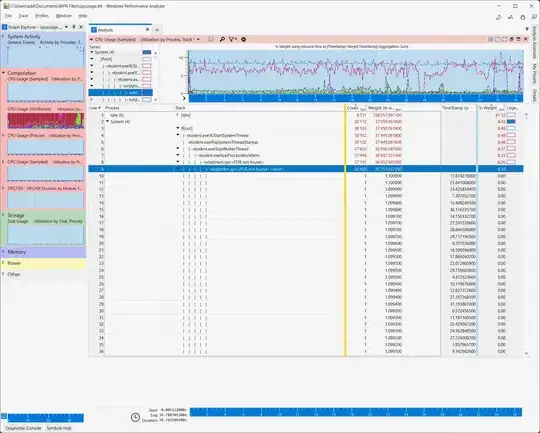Click the bottom-left mini timeline ruler

(x=45, y=418)
